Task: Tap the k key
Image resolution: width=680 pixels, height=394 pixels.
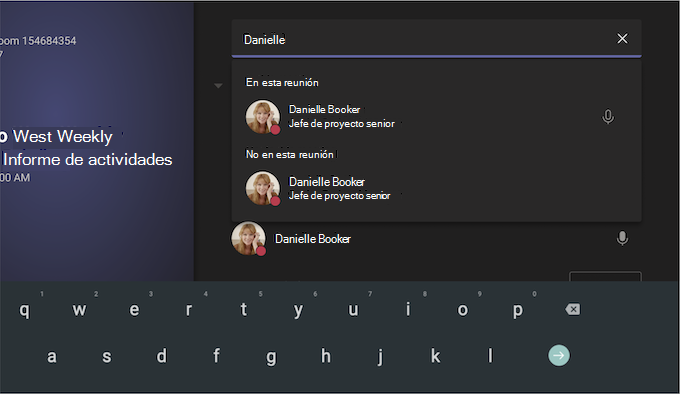Action: [435, 355]
